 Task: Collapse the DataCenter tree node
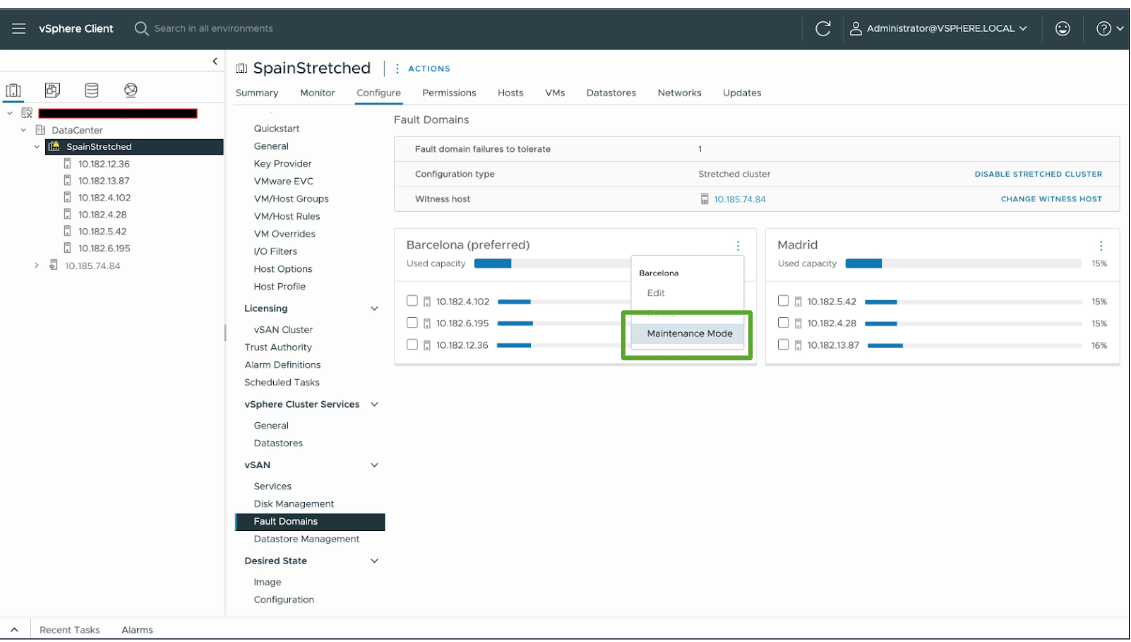23,130
